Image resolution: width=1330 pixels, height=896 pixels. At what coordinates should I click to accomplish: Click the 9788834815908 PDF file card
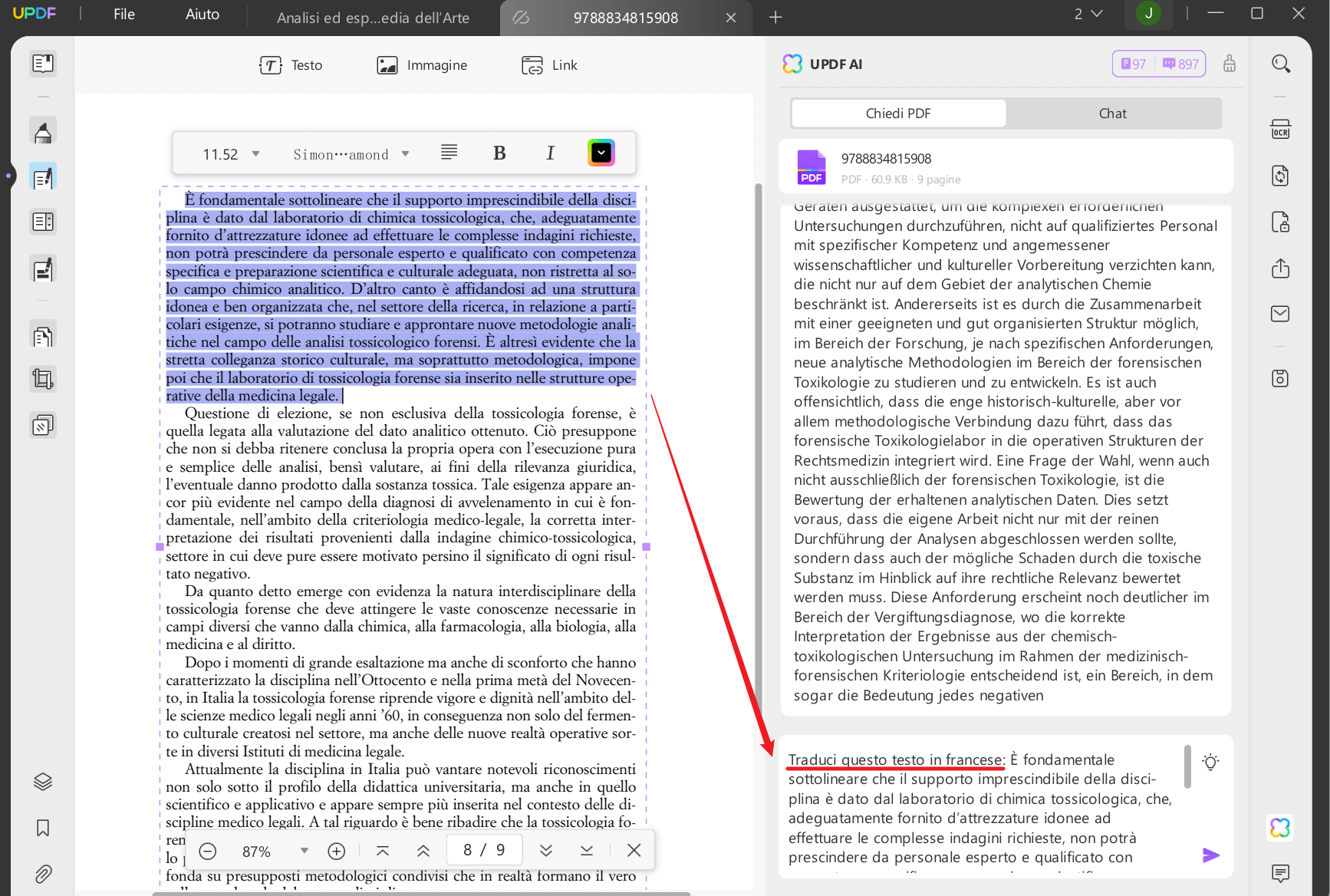pyautogui.click(x=1006, y=167)
